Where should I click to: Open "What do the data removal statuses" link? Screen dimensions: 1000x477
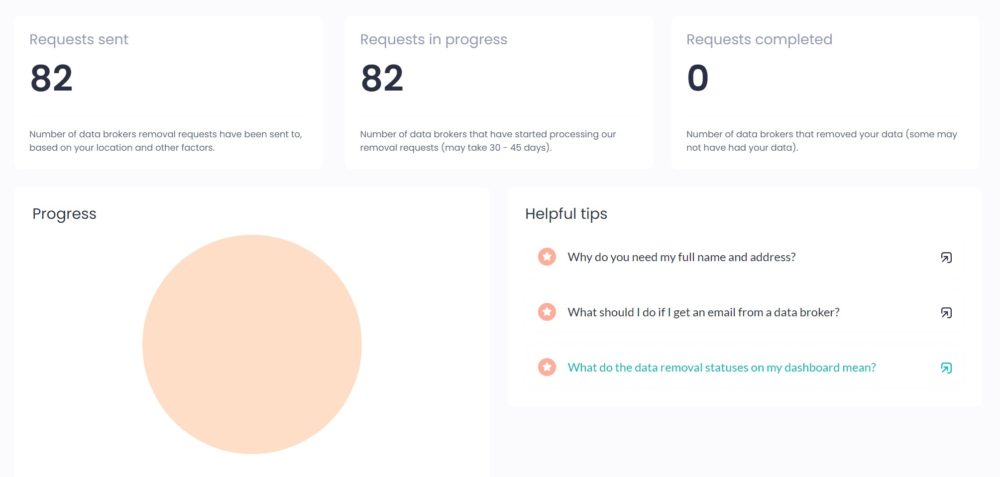[x=721, y=368]
